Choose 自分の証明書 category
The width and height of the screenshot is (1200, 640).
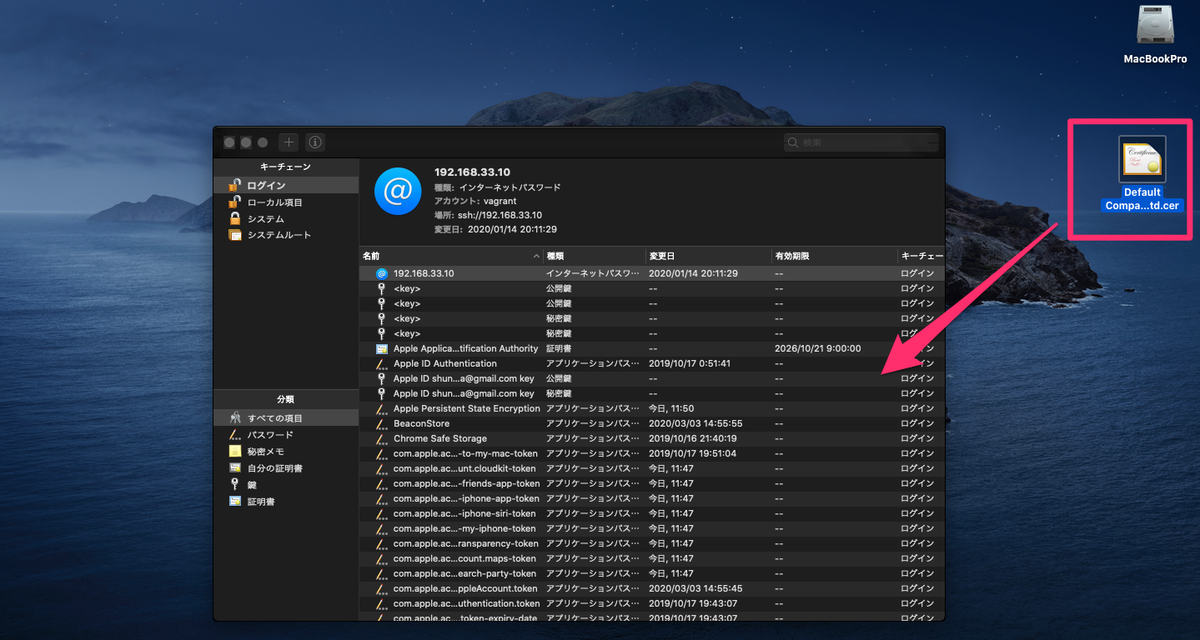pyautogui.click(x=286, y=468)
